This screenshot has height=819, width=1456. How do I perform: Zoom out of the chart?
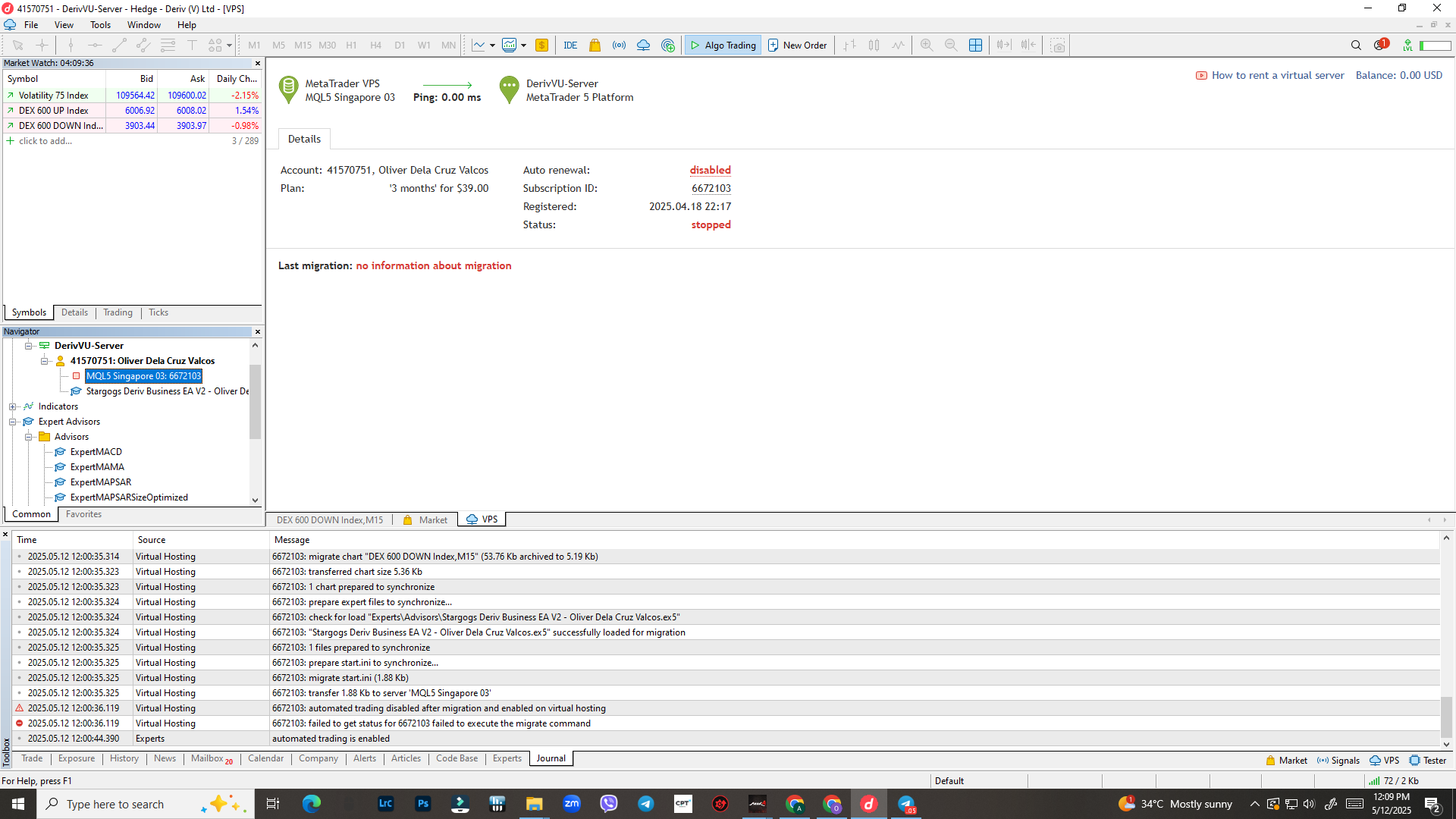951,45
